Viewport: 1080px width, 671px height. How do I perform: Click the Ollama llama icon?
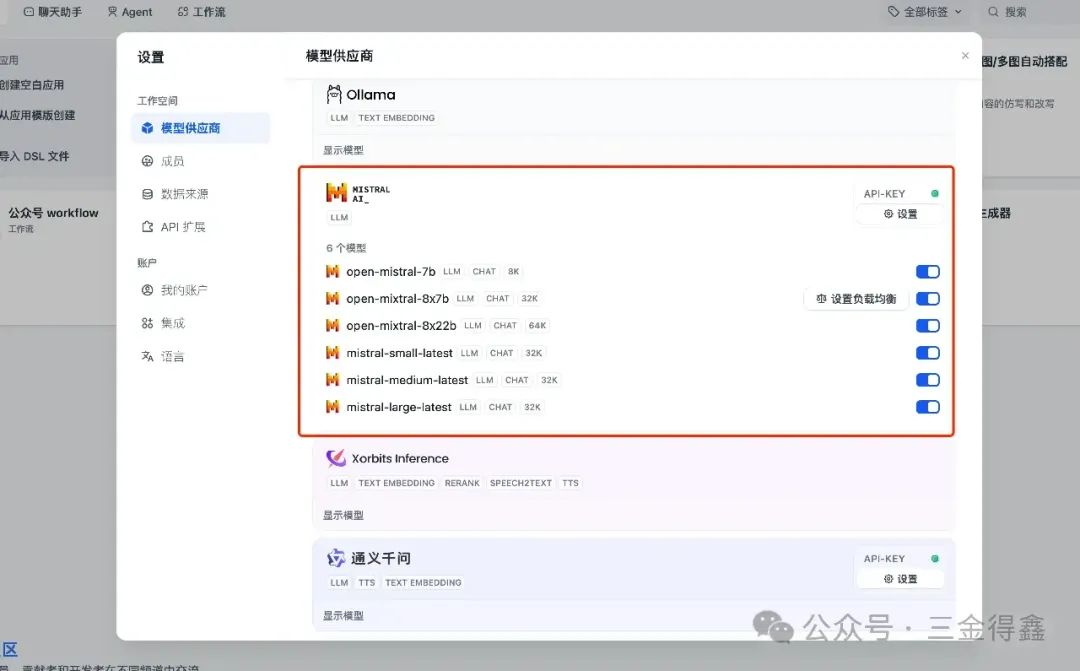click(x=334, y=95)
